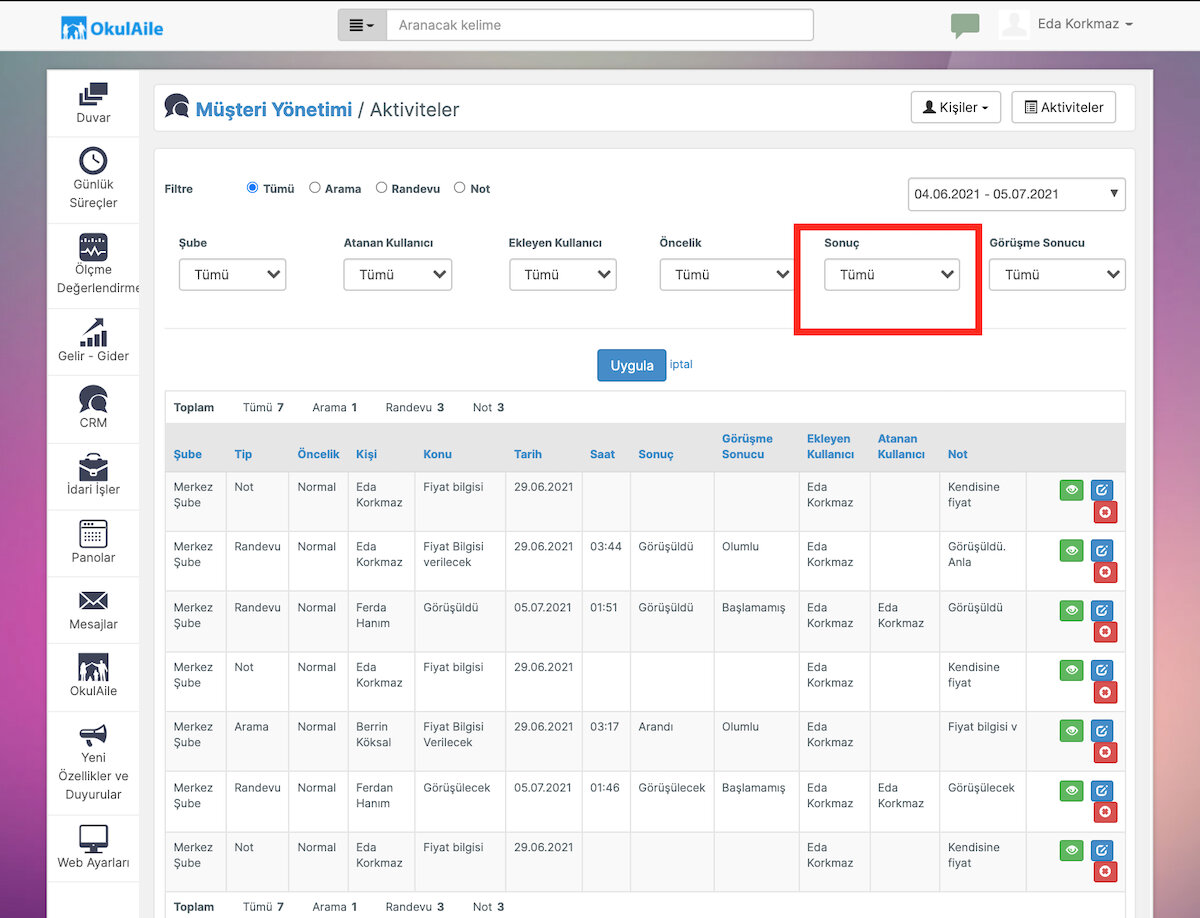Viewport: 1200px width, 918px height.
Task: Expand the Öncelik dropdown
Action: click(x=727, y=275)
